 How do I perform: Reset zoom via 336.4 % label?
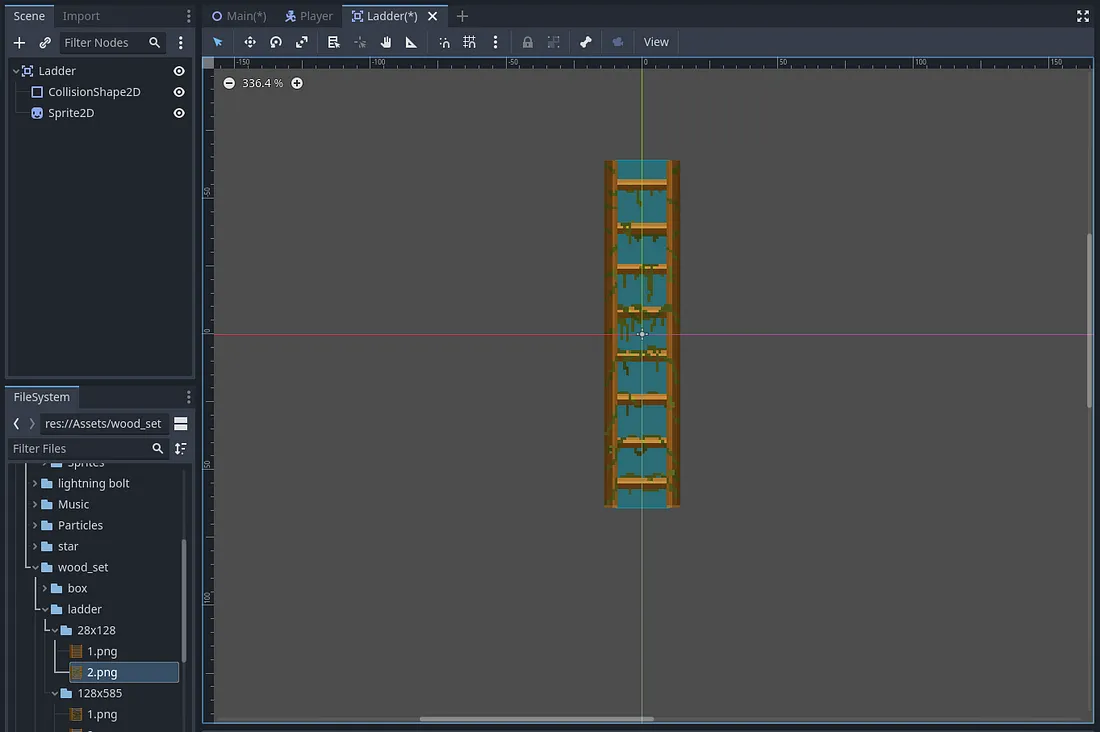262,83
